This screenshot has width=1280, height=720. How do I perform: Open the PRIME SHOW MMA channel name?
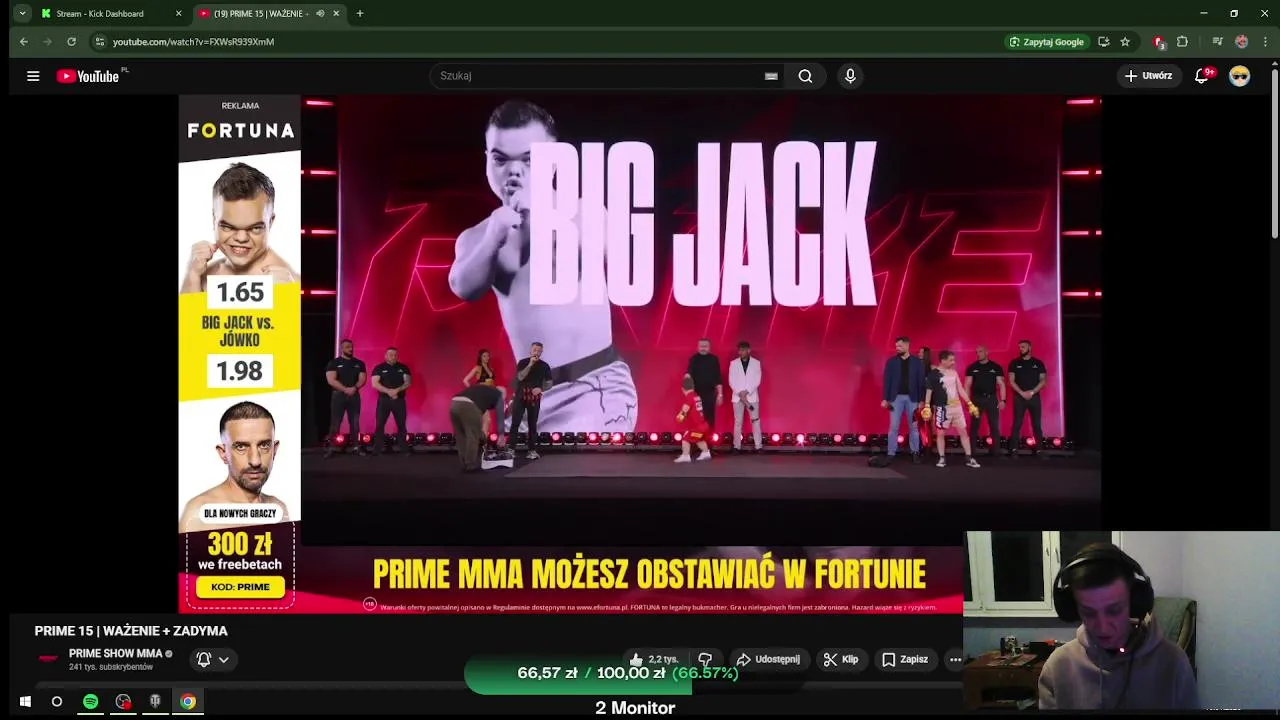115,654
